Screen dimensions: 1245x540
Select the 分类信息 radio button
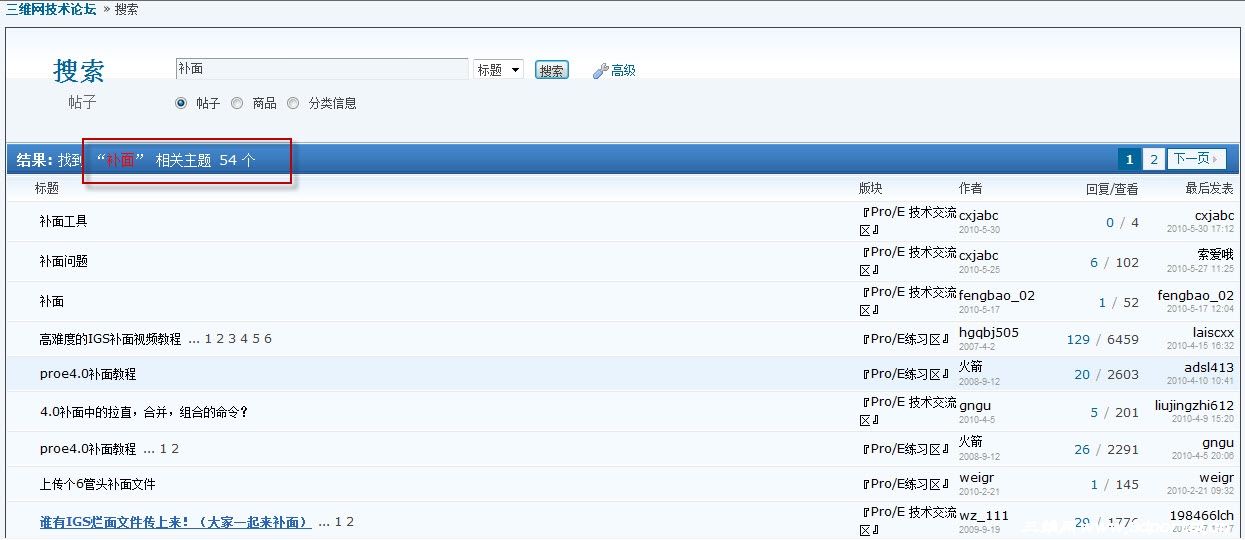(293, 103)
